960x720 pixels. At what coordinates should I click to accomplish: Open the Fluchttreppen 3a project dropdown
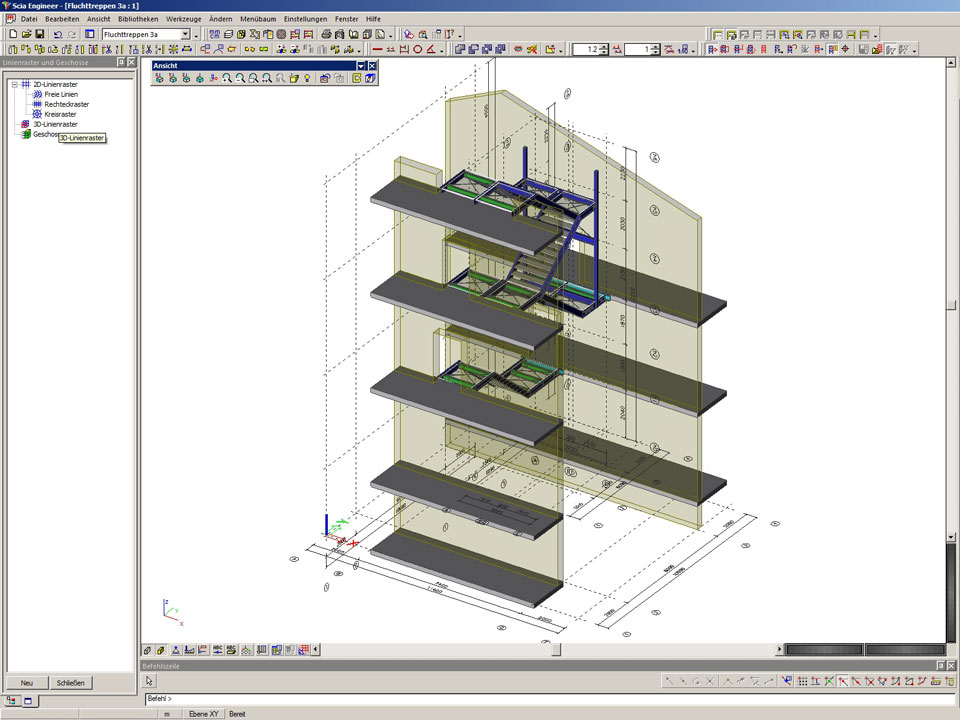pos(185,34)
